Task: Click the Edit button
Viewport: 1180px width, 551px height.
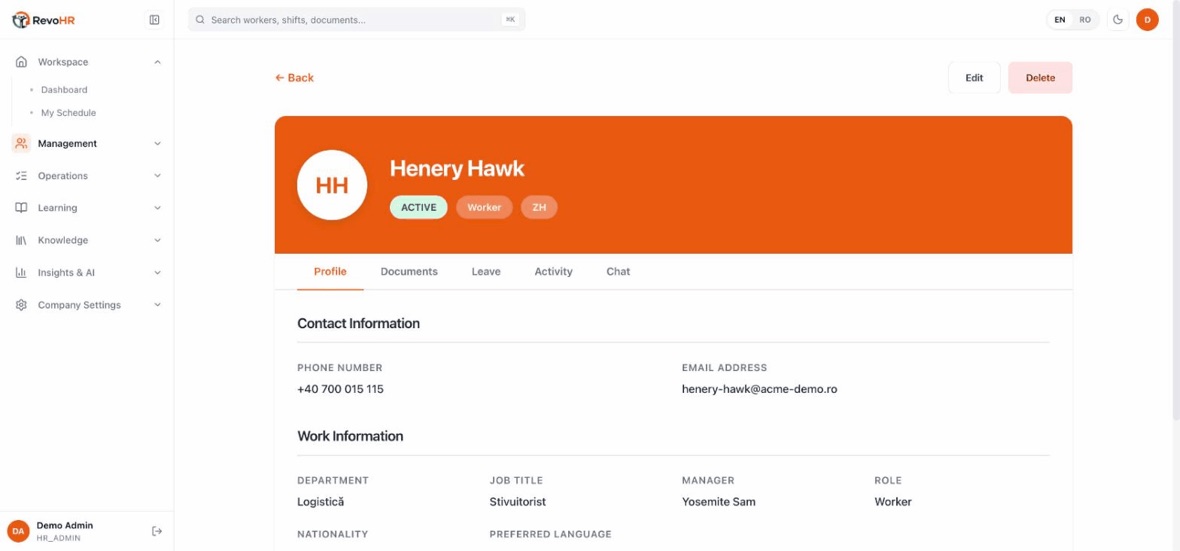Action: tap(974, 78)
